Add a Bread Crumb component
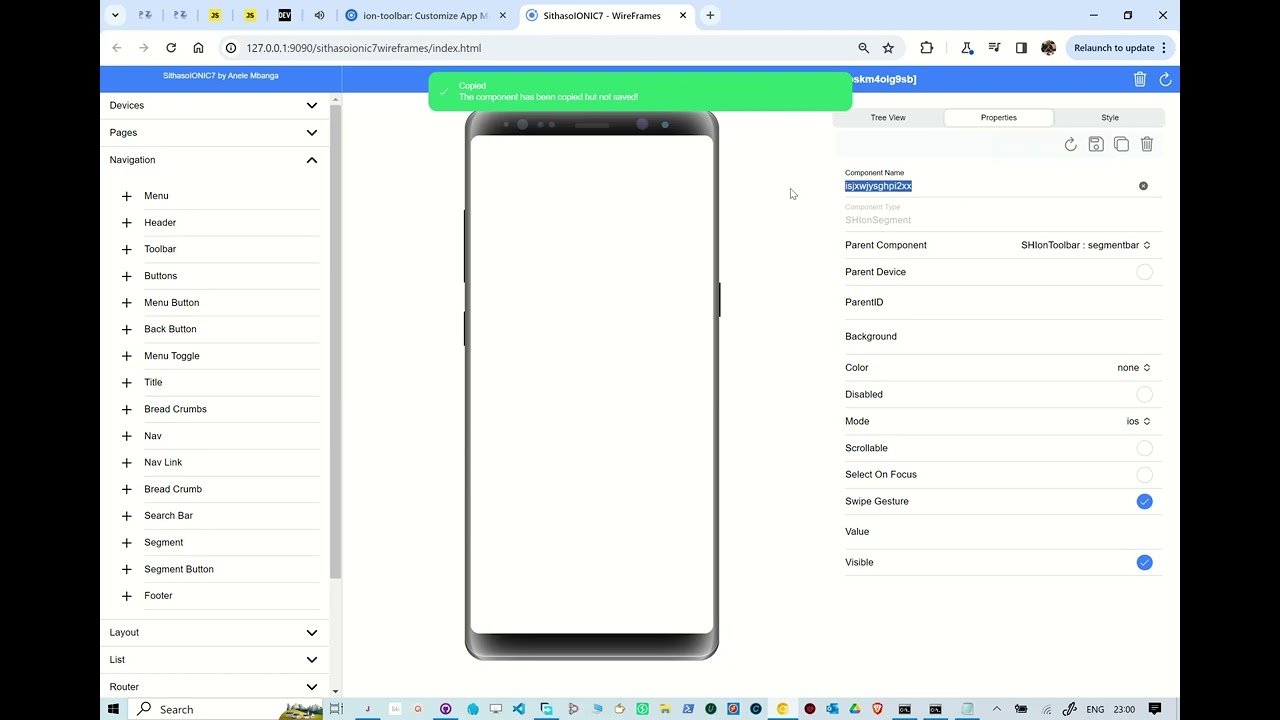 click(x=127, y=489)
